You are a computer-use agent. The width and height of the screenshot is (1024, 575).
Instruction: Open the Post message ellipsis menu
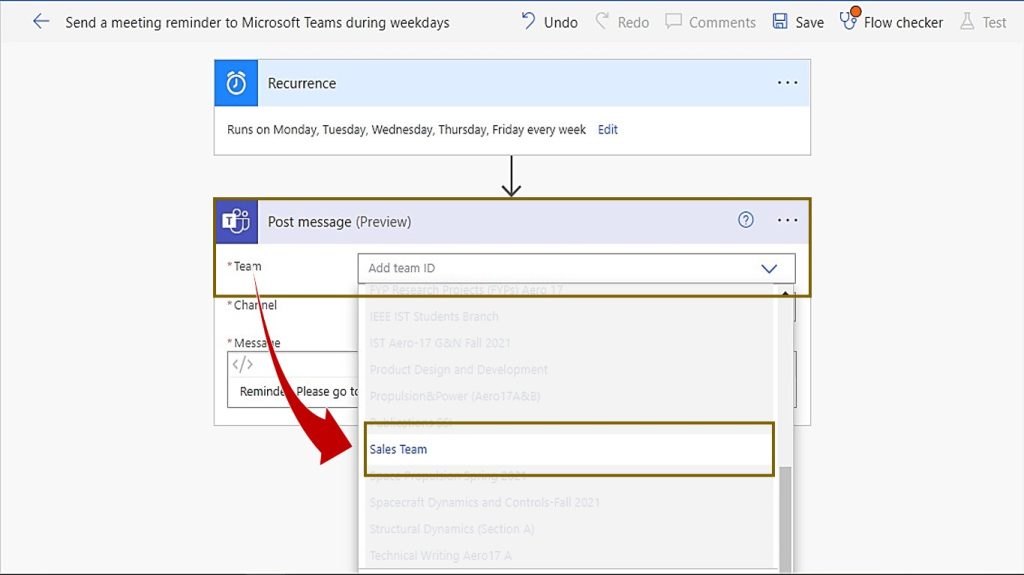point(787,220)
